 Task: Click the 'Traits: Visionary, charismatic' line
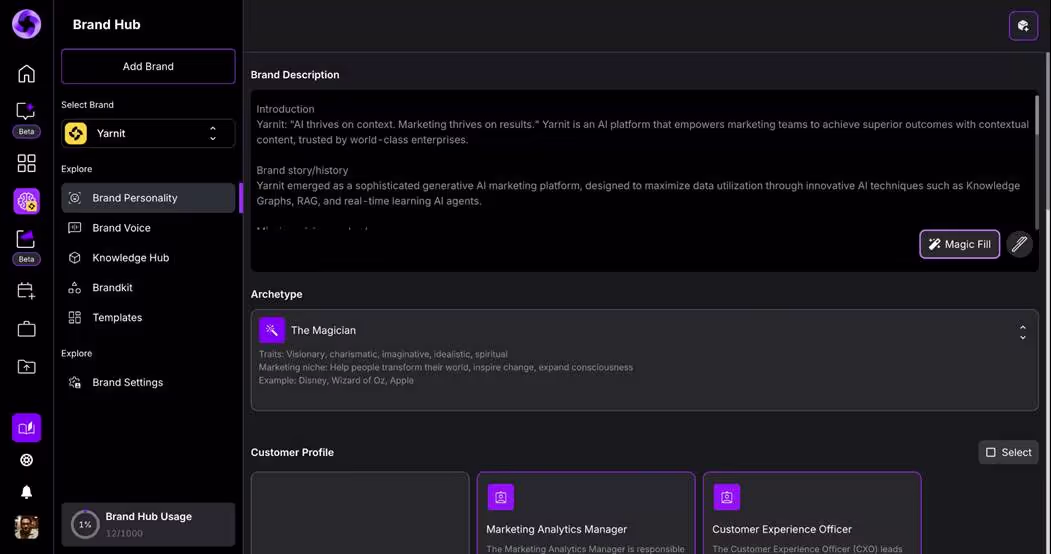click(383, 354)
